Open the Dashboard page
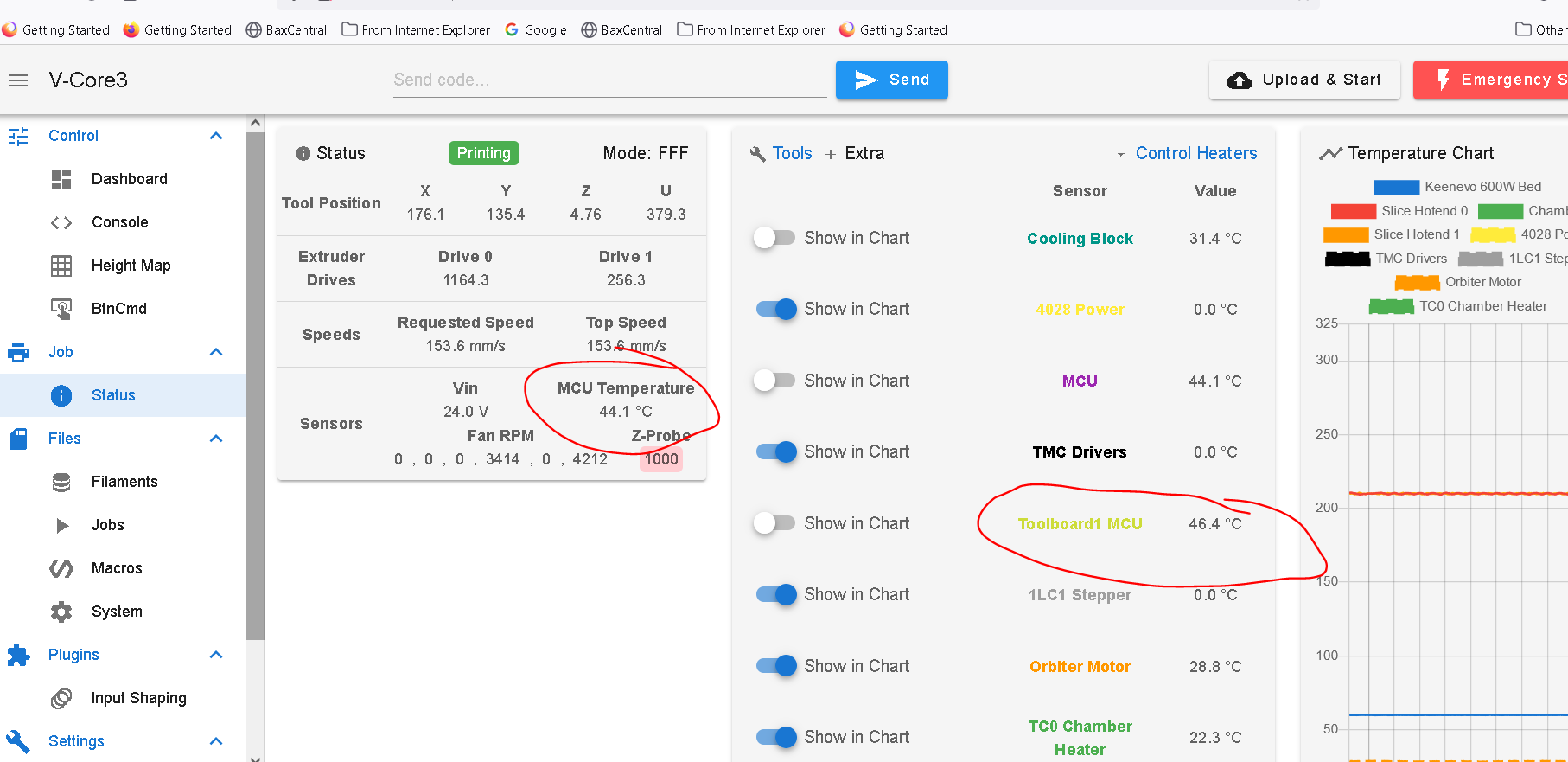This screenshot has width=1568, height=762. tap(124, 179)
